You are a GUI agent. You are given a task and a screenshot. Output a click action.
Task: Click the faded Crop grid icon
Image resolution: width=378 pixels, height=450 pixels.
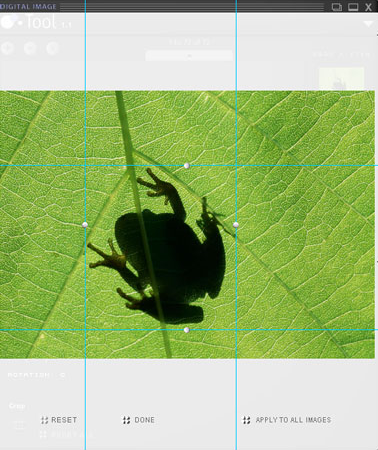(x=19, y=425)
